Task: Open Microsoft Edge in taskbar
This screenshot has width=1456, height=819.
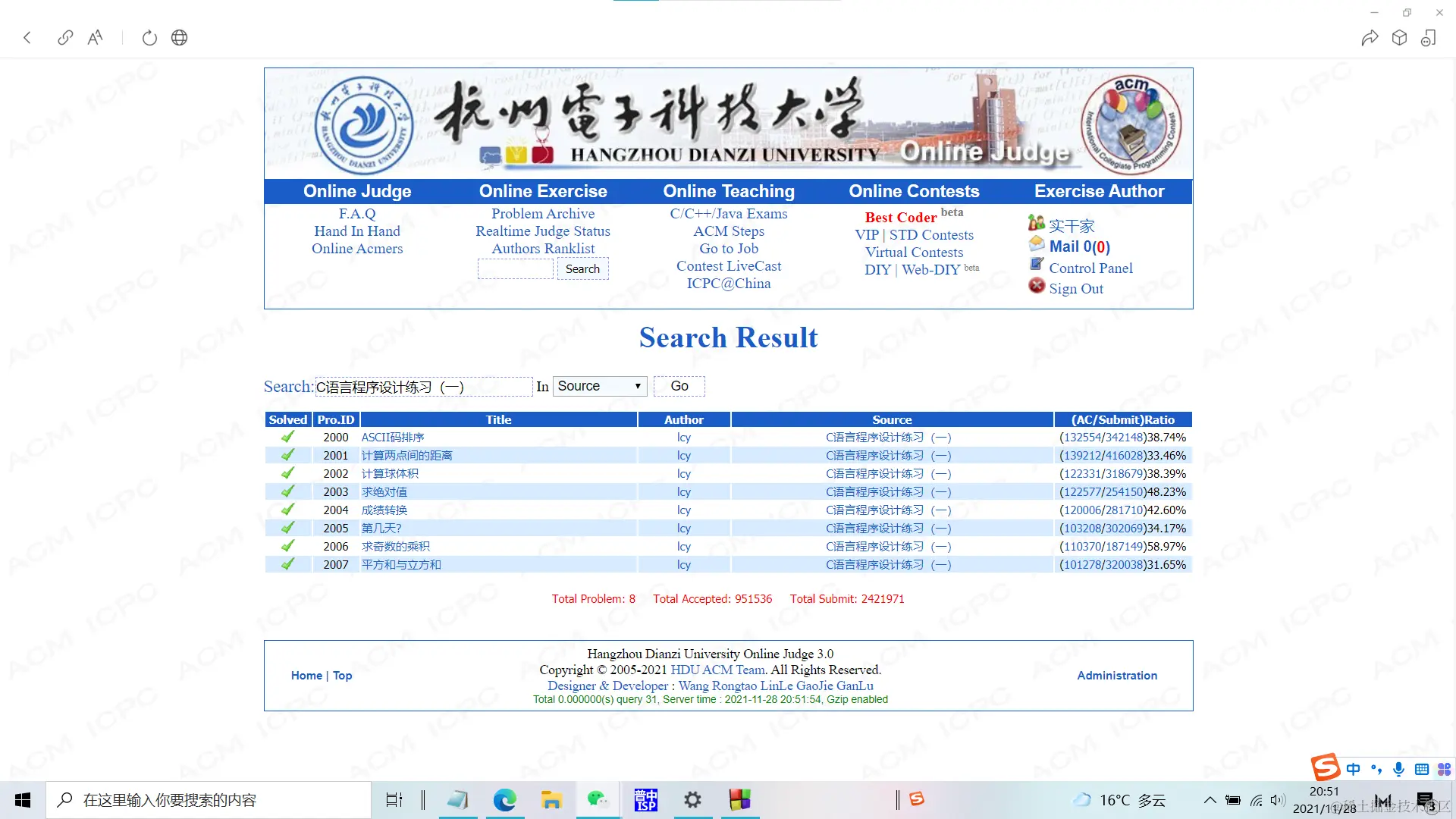Action: click(x=504, y=800)
